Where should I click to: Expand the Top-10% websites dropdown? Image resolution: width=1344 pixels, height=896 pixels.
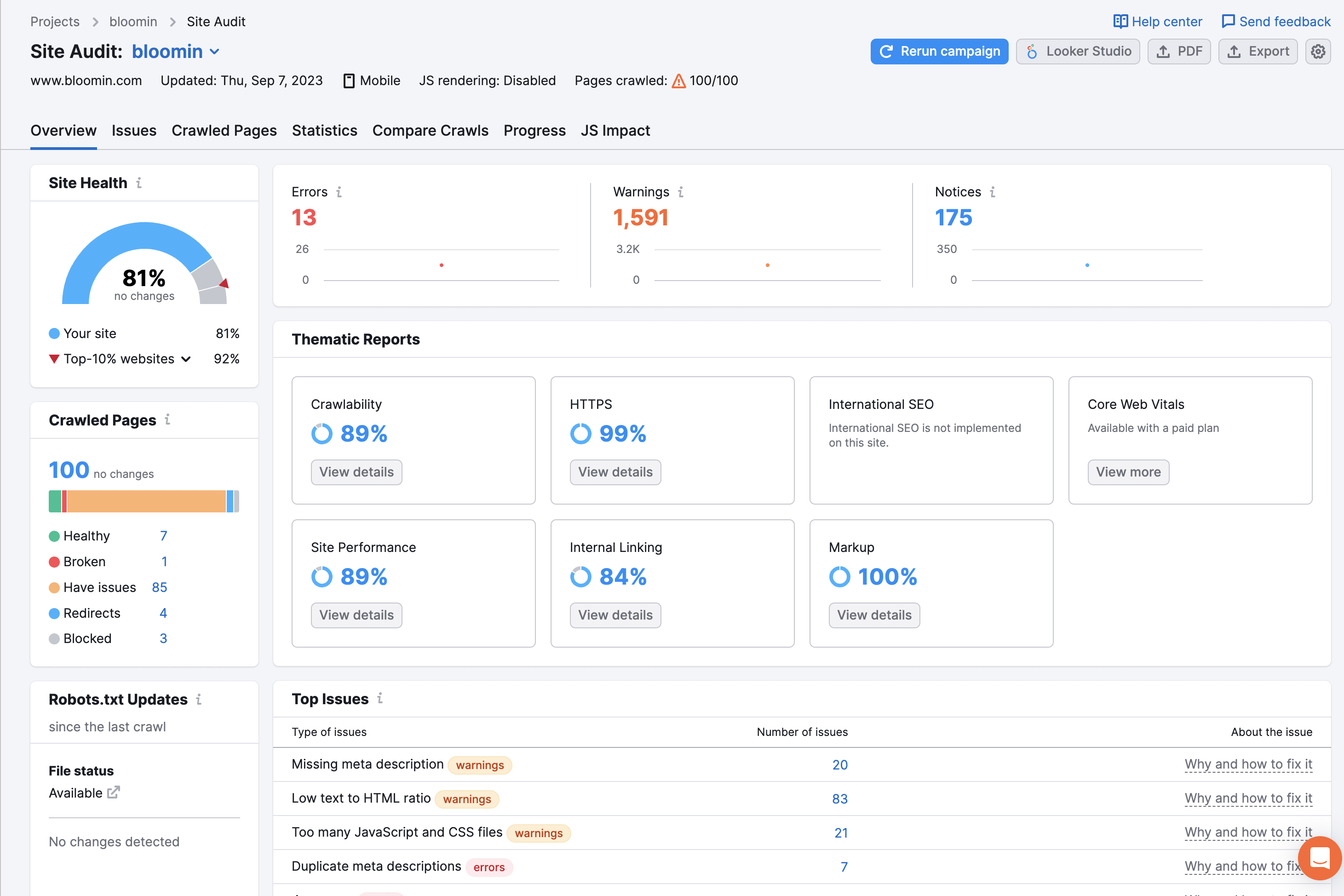pyautogui.click(x=186, y=359)
